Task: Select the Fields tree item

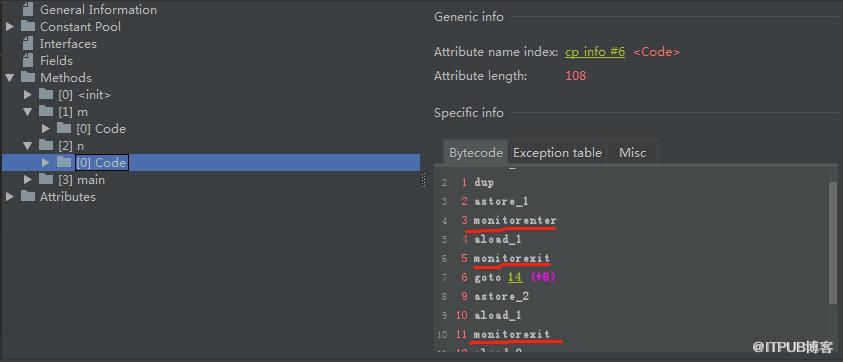Action: pyautogui.click(x=56, y=61)
